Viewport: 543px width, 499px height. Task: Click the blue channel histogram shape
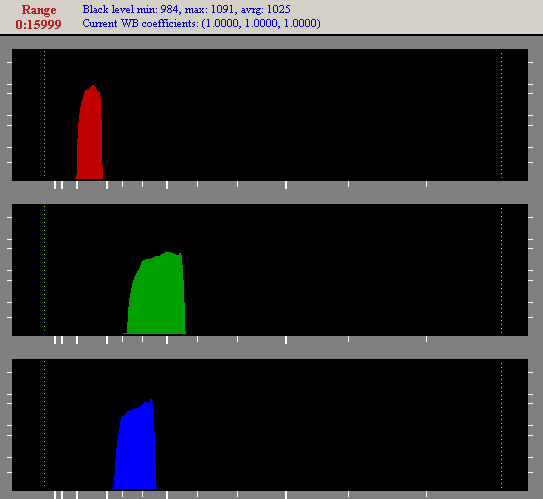135,444
